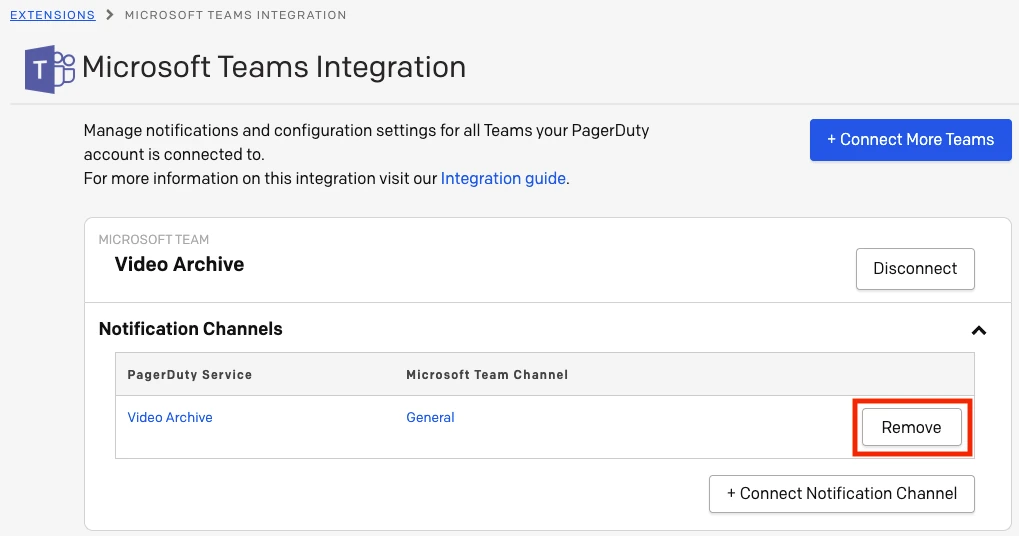
Task: Open the Integration guide link
Action: [x=503, y=179]
